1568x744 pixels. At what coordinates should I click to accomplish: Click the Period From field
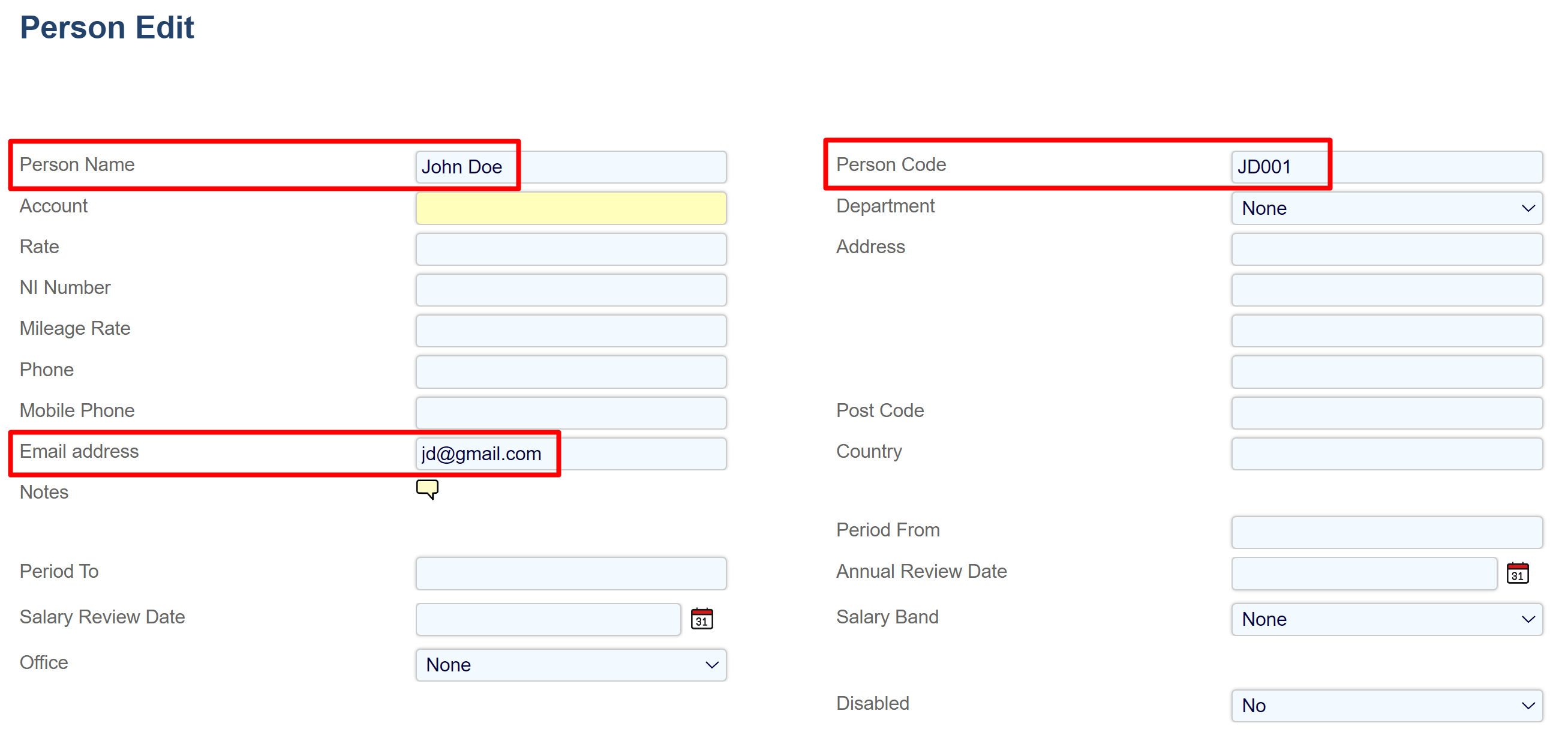1387,532
